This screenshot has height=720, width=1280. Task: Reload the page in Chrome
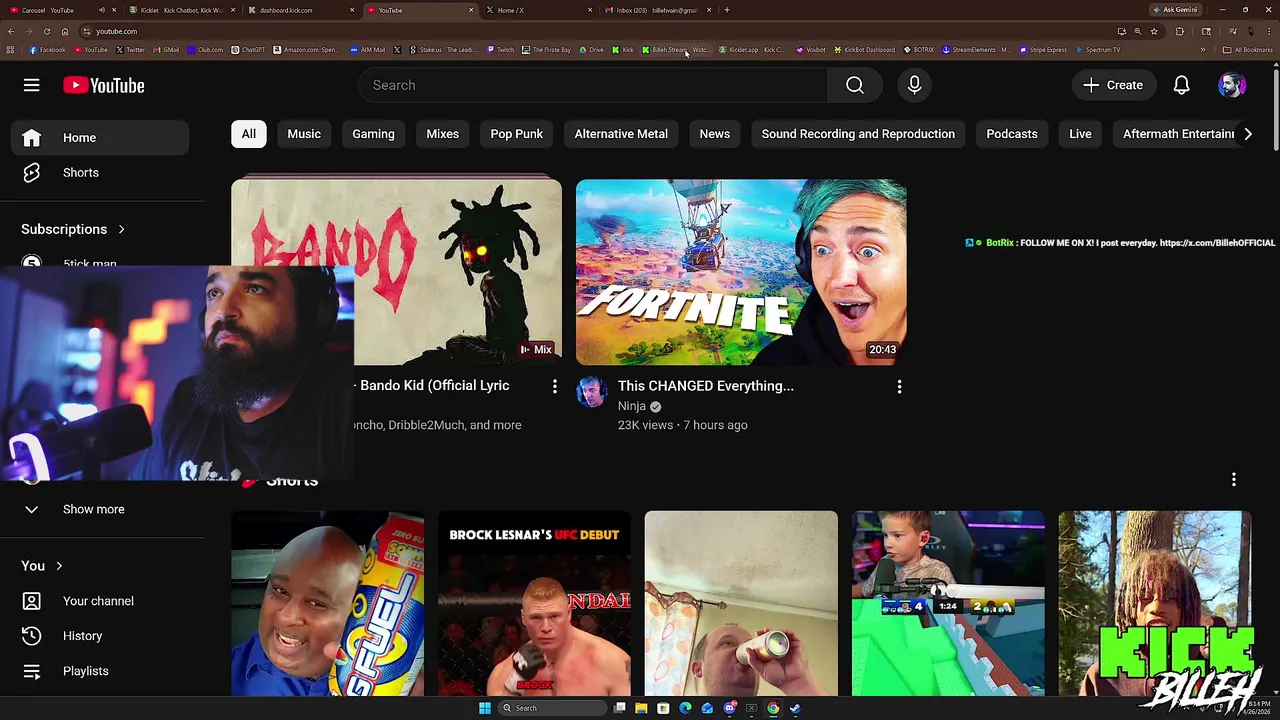(47, 31)
